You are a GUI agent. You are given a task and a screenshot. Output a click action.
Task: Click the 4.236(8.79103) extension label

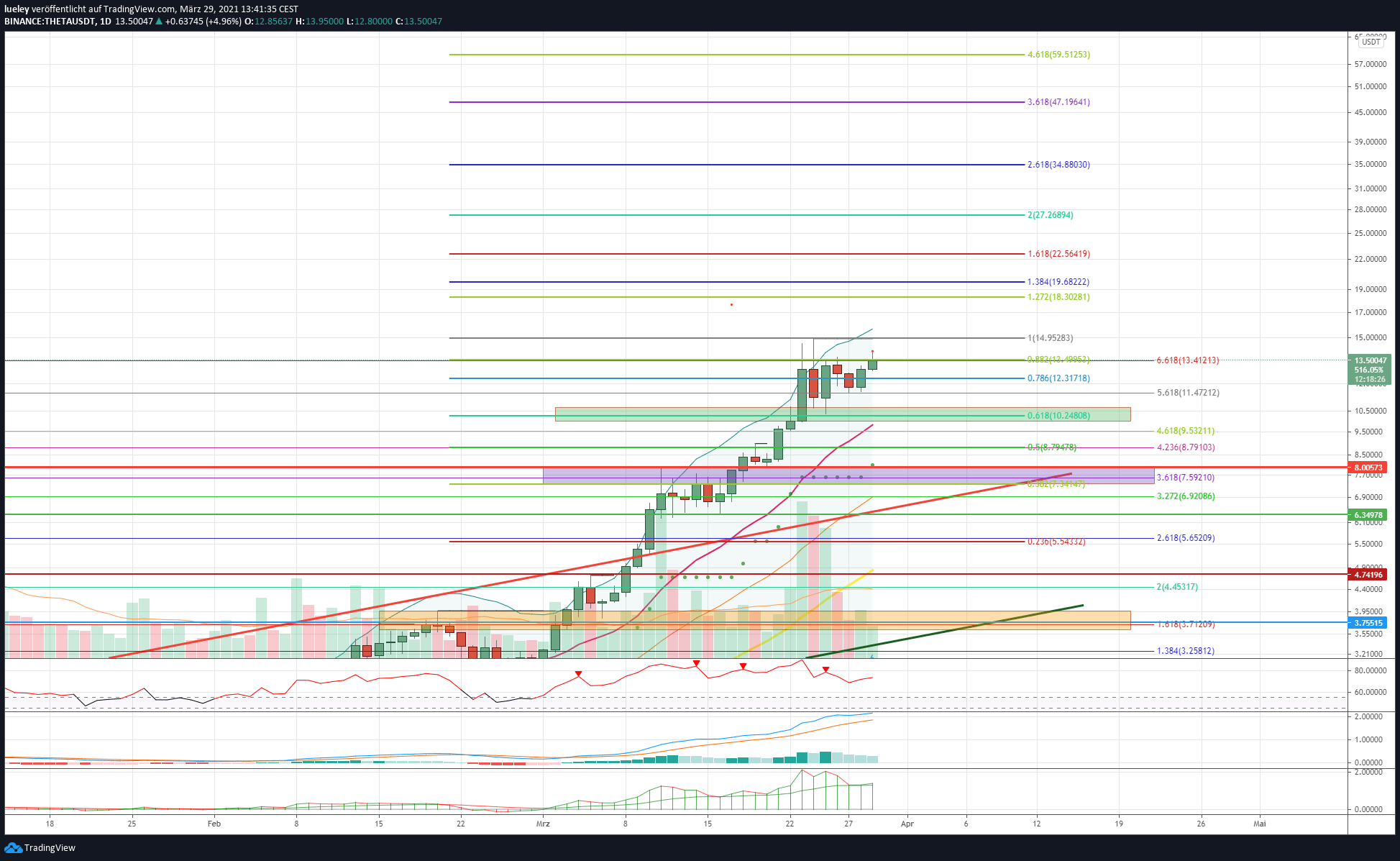pyautogui.click(x=1185, y=447)
